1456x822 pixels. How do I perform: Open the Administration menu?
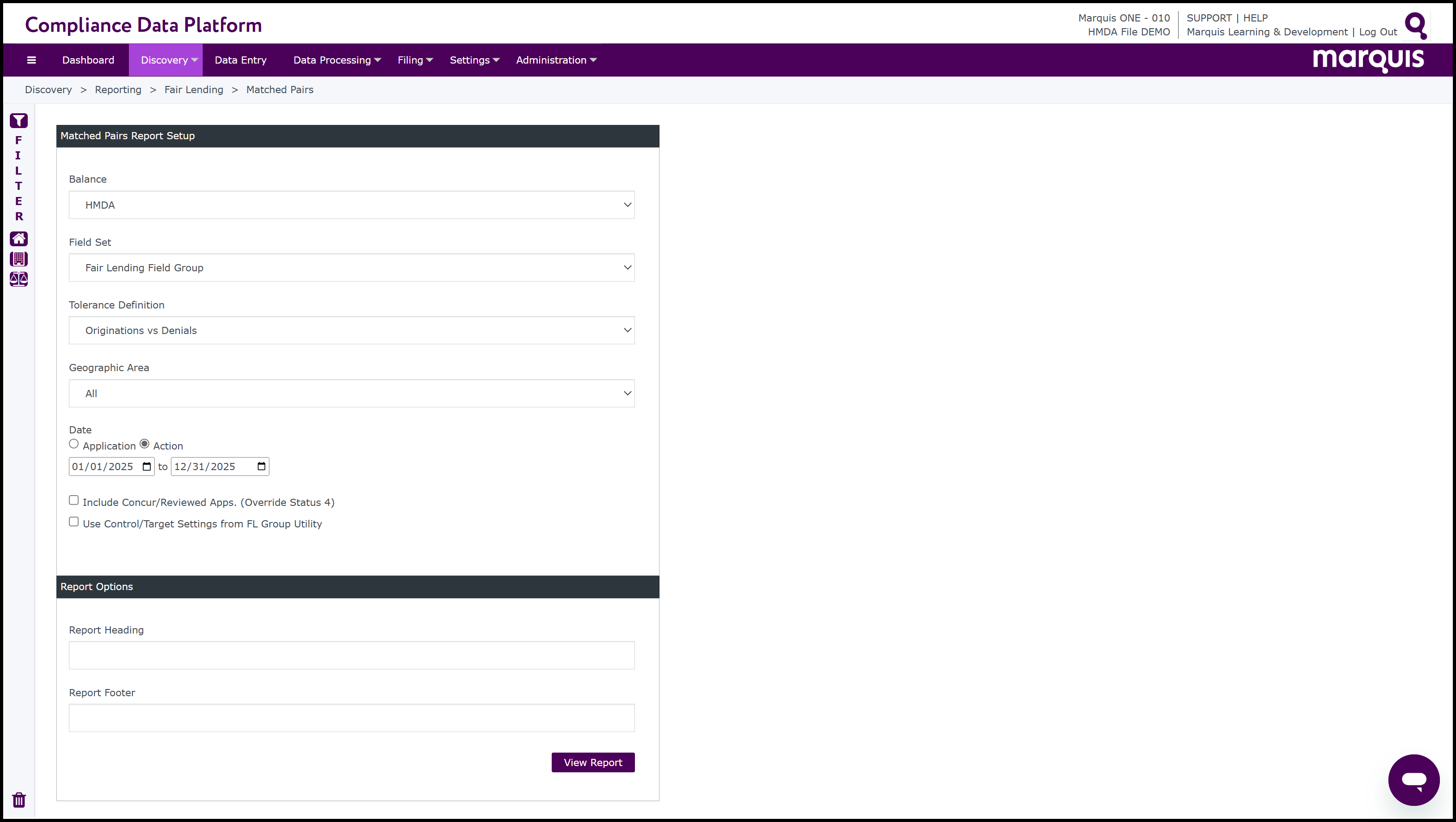pyautogui.click(x=556, y=60)
